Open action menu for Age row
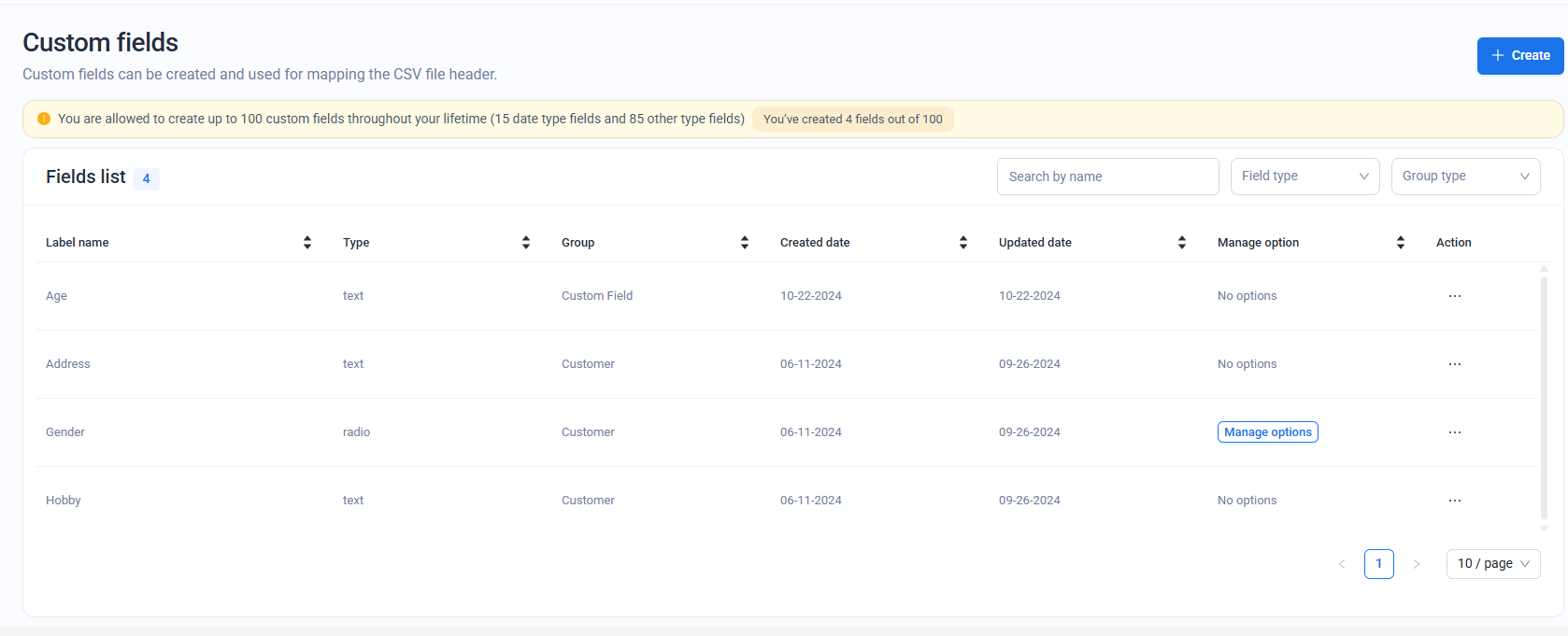This screenshot has height=636, width=1568. (1454, 296)
